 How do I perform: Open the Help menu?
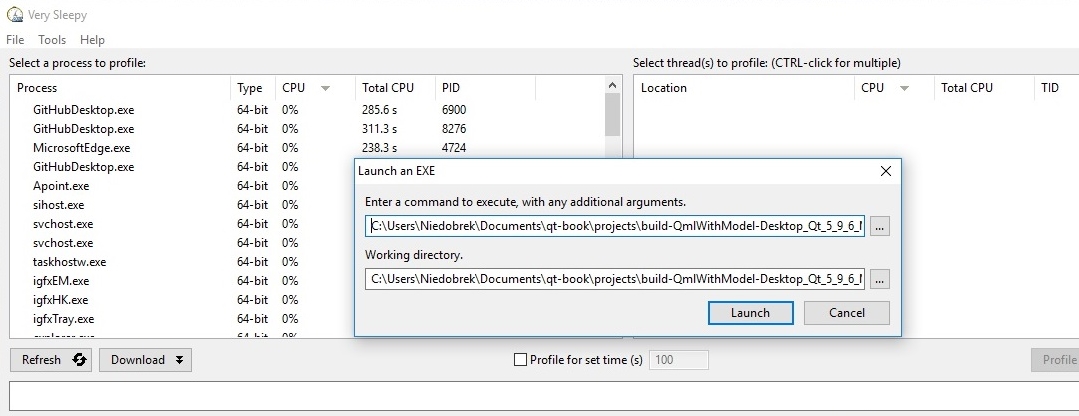pos(92,40)
